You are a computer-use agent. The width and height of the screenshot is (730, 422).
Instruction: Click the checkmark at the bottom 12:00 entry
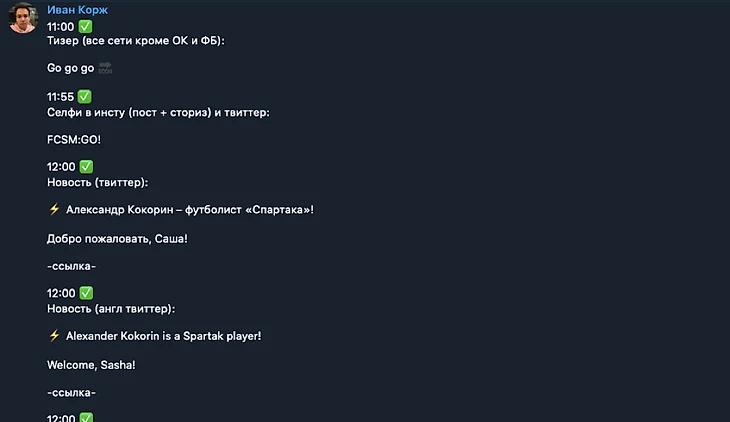tap(86, 417)
